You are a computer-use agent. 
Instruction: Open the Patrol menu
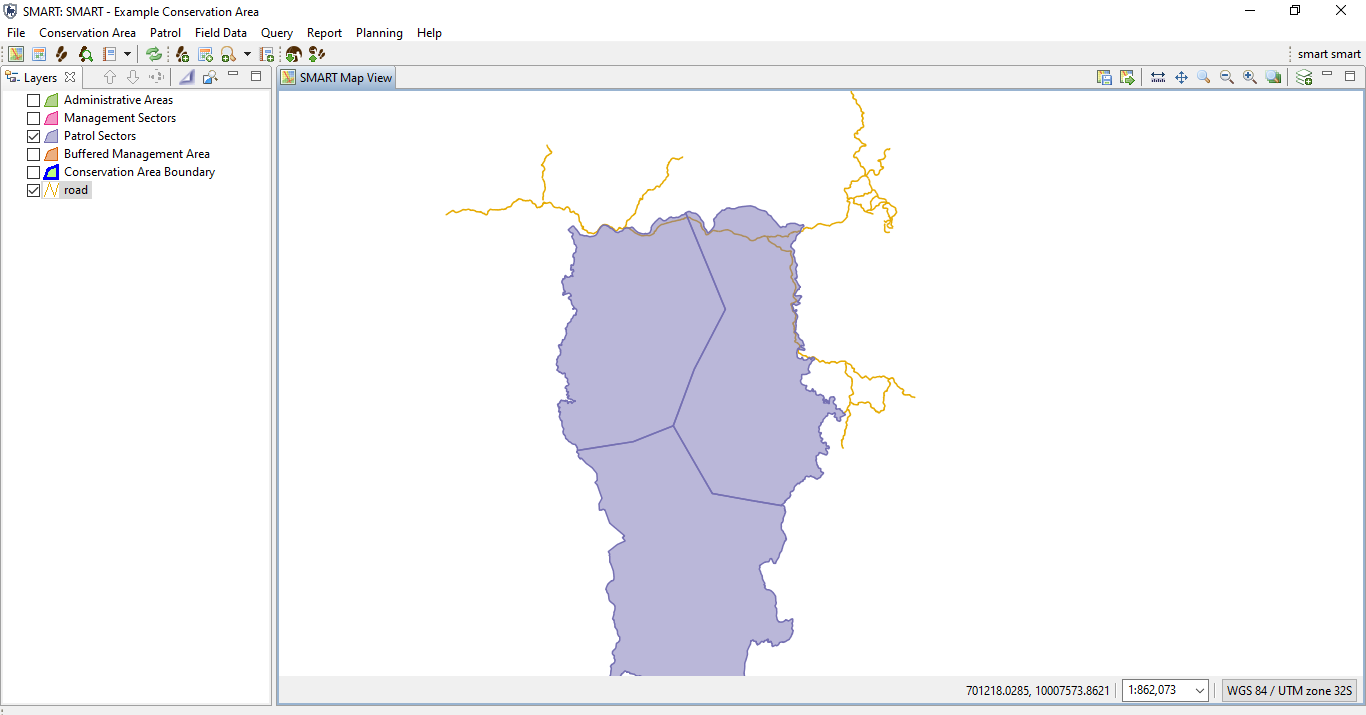(x=166, y=33)
